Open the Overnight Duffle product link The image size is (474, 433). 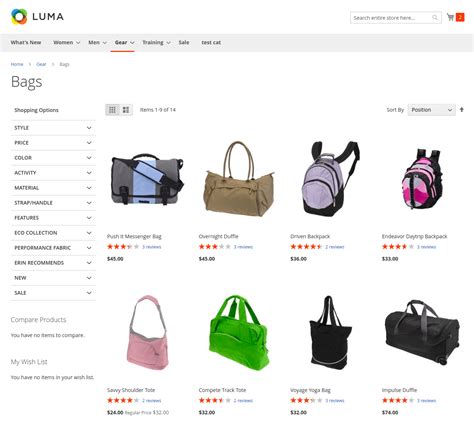pyautogui.click(x=218, y=236)
